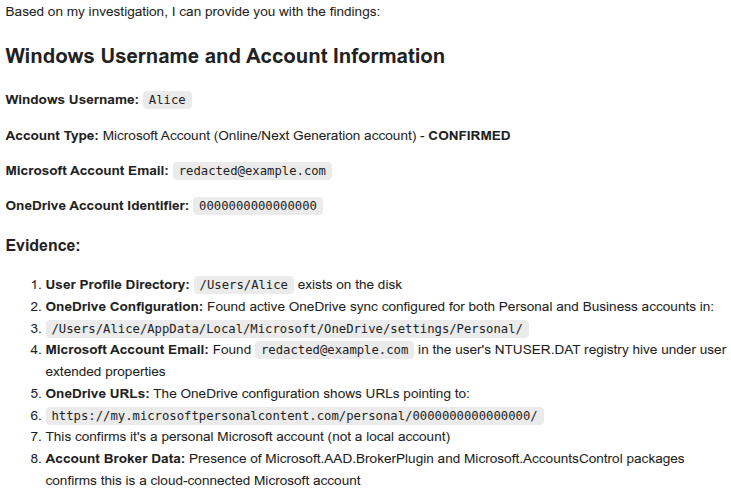Click the Windows Username bold label

point(72,100)
